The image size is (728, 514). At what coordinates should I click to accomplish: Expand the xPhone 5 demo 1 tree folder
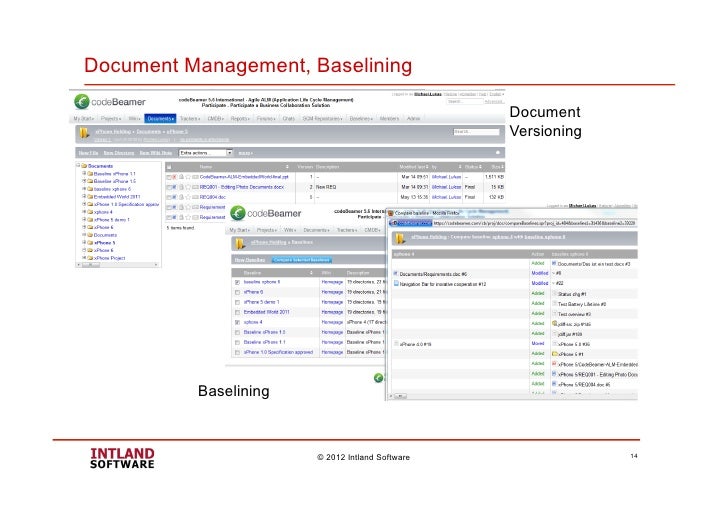point(84,219)
